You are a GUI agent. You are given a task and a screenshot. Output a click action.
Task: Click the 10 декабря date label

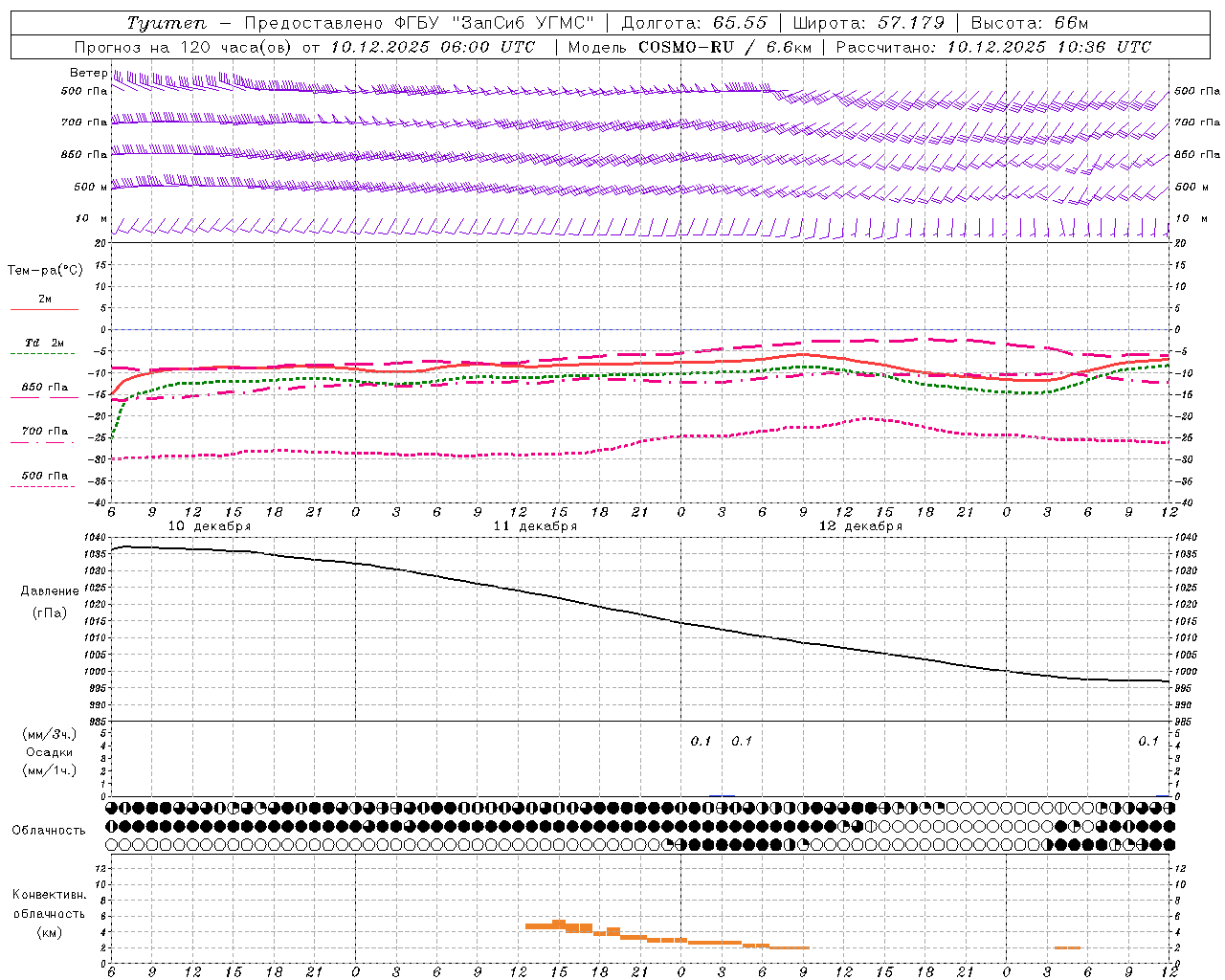210,526
